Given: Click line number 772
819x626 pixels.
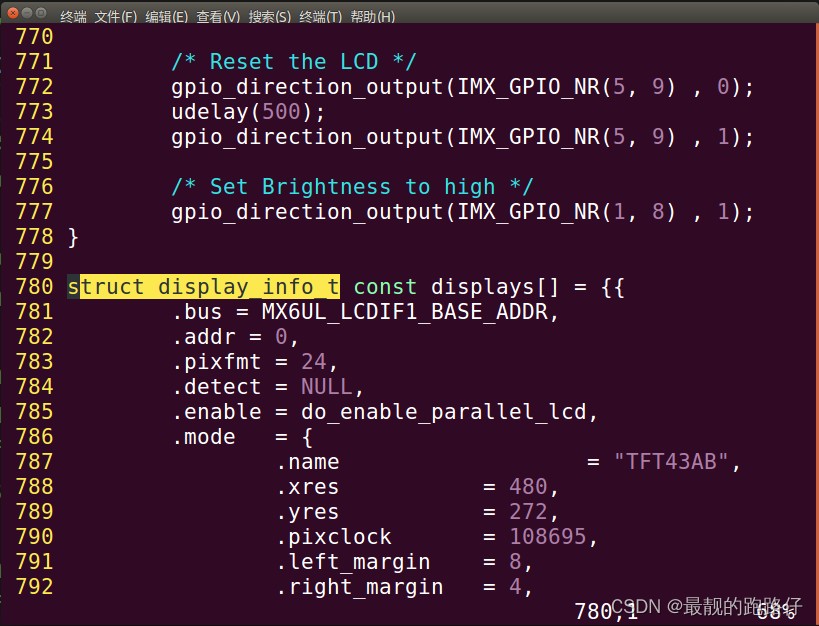Looking at the screenshot, I should (x=34, y=87).
